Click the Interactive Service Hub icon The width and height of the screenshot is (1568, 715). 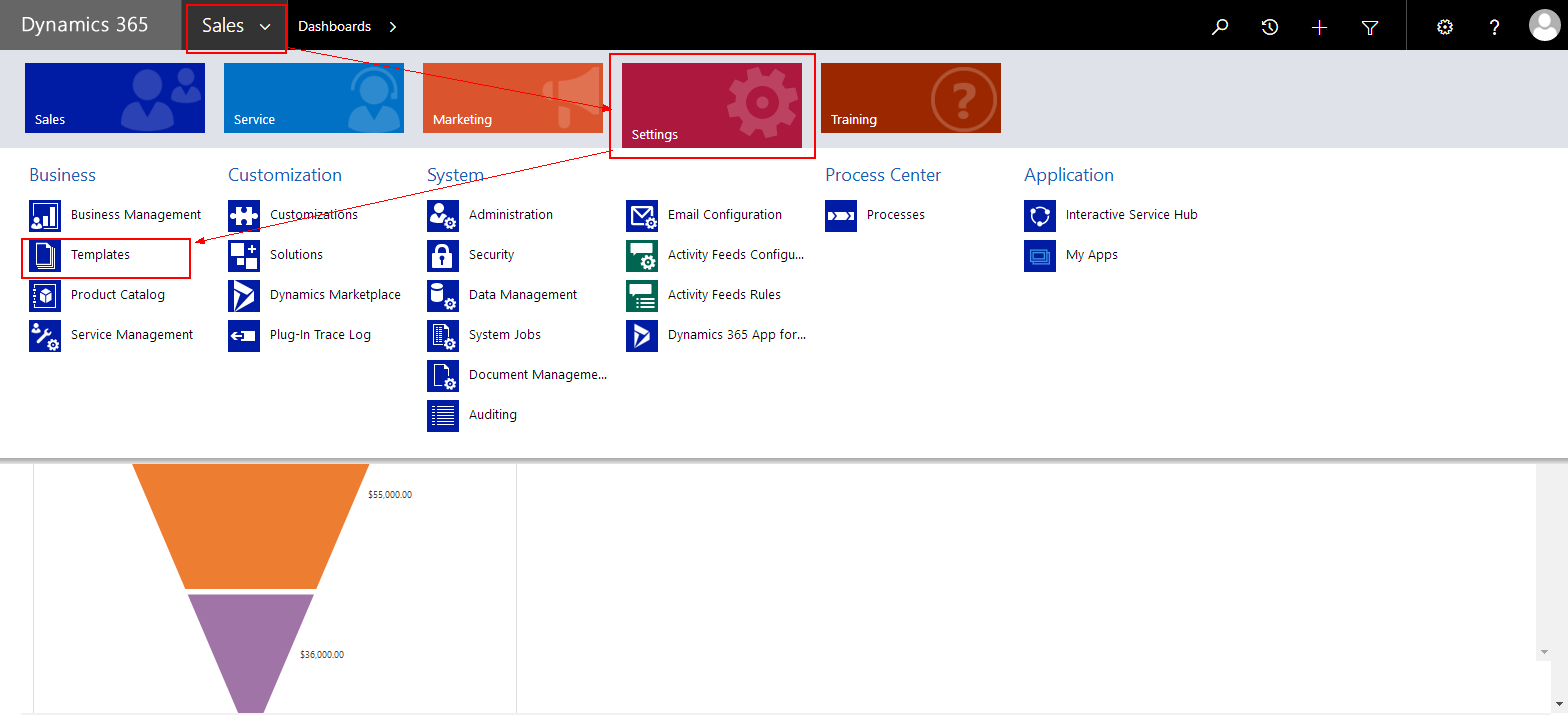pos(1040,215)
